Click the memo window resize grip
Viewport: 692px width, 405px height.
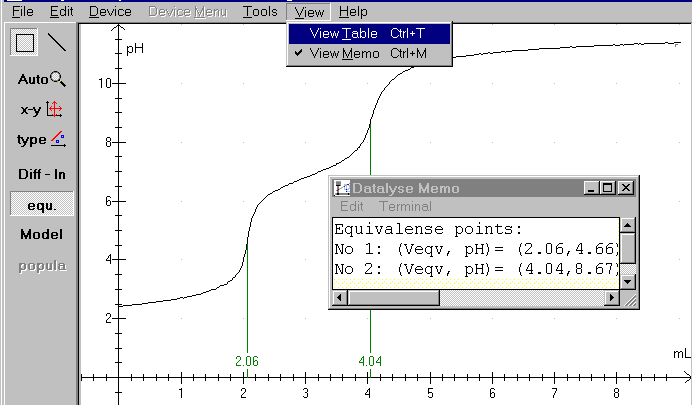pos(630,299)
